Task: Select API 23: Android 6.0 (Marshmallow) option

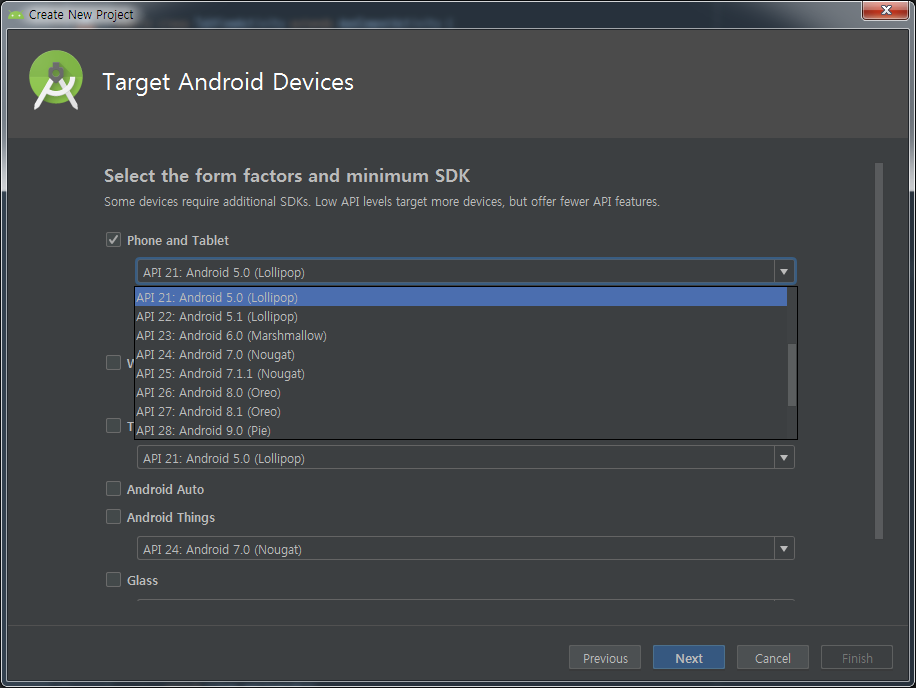Action: click(x=461, y=335)
